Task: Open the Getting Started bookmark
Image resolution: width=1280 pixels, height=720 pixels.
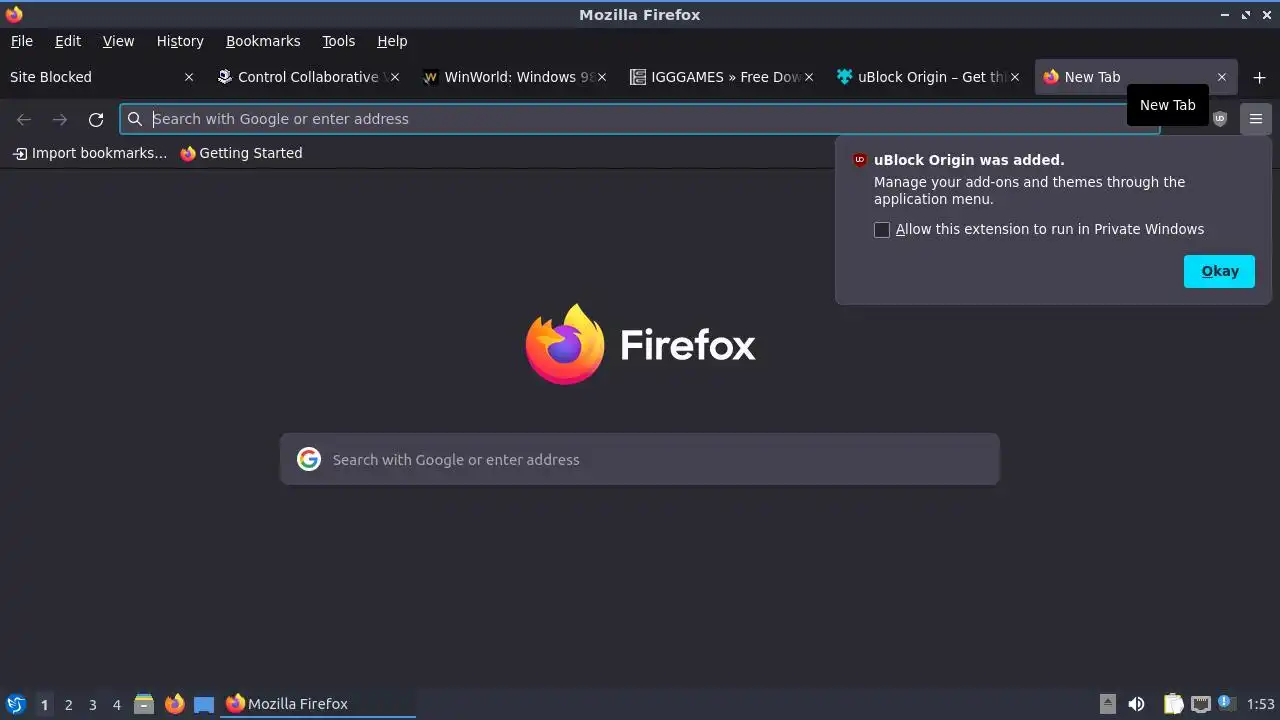Action: point(241,153)
